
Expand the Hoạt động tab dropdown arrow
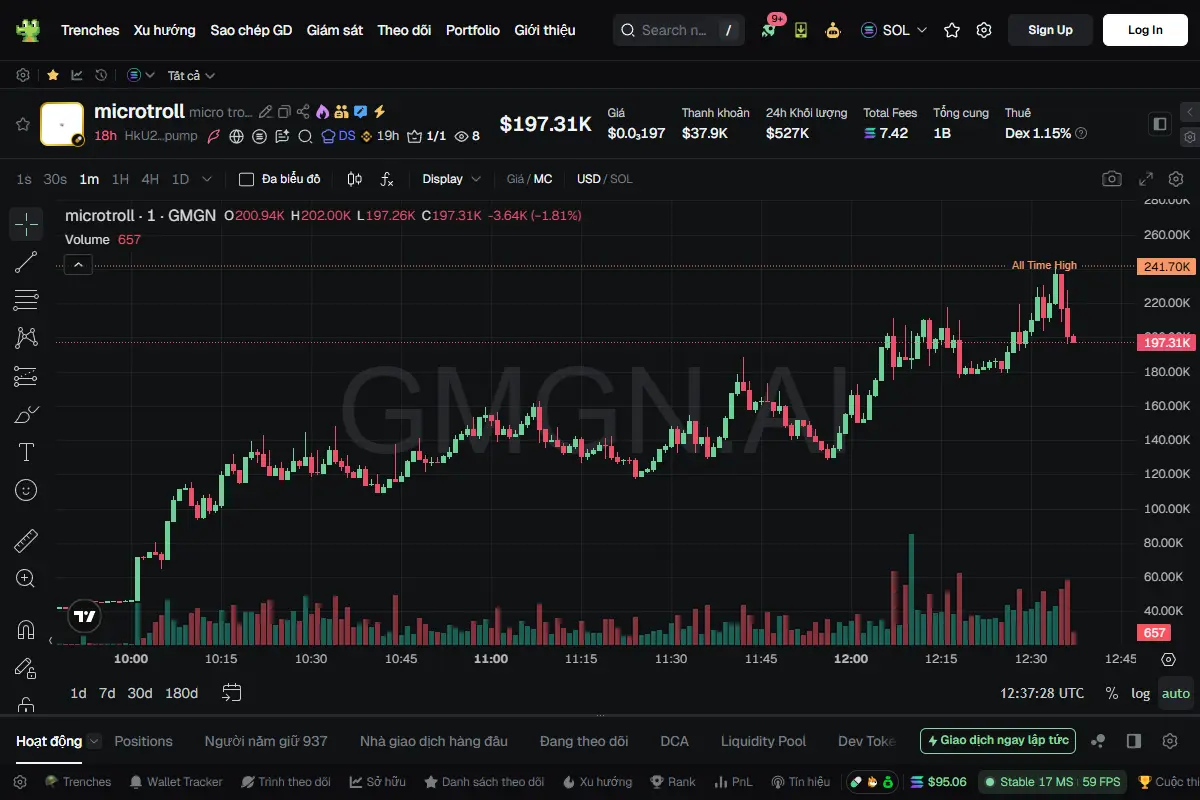tap(94, 741)
